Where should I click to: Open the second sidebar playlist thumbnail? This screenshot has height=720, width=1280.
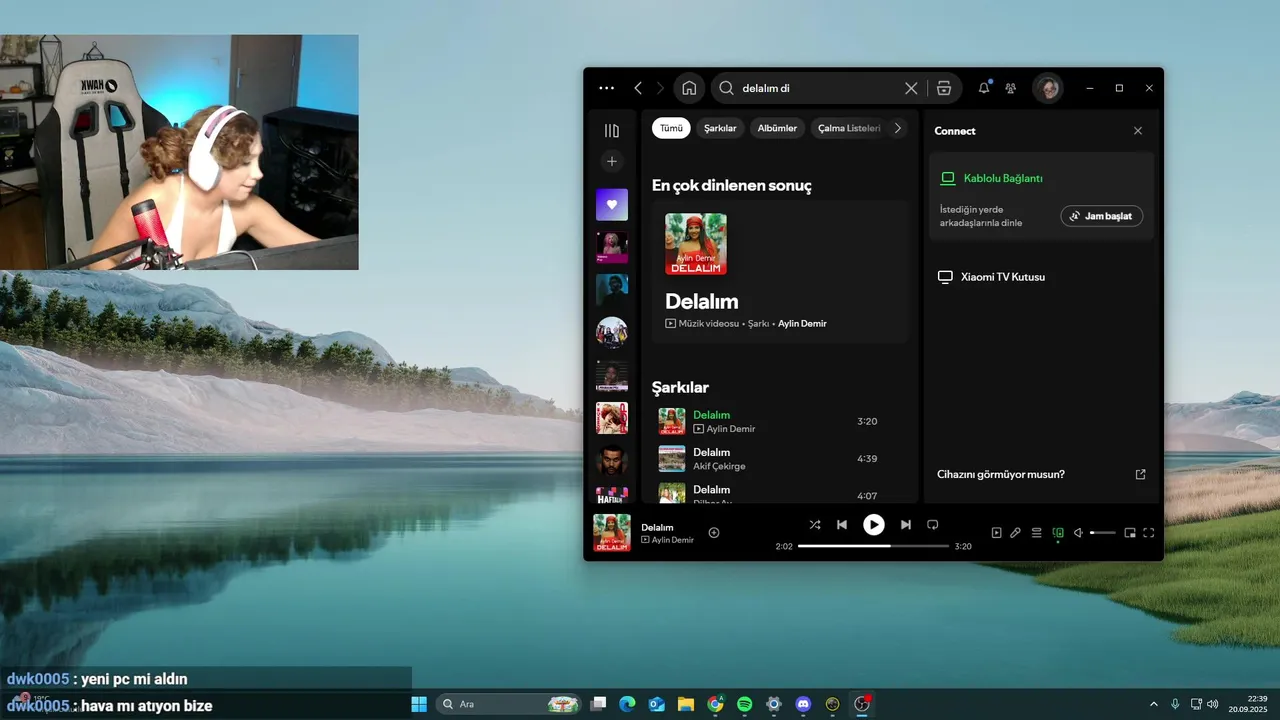point(612,247)
